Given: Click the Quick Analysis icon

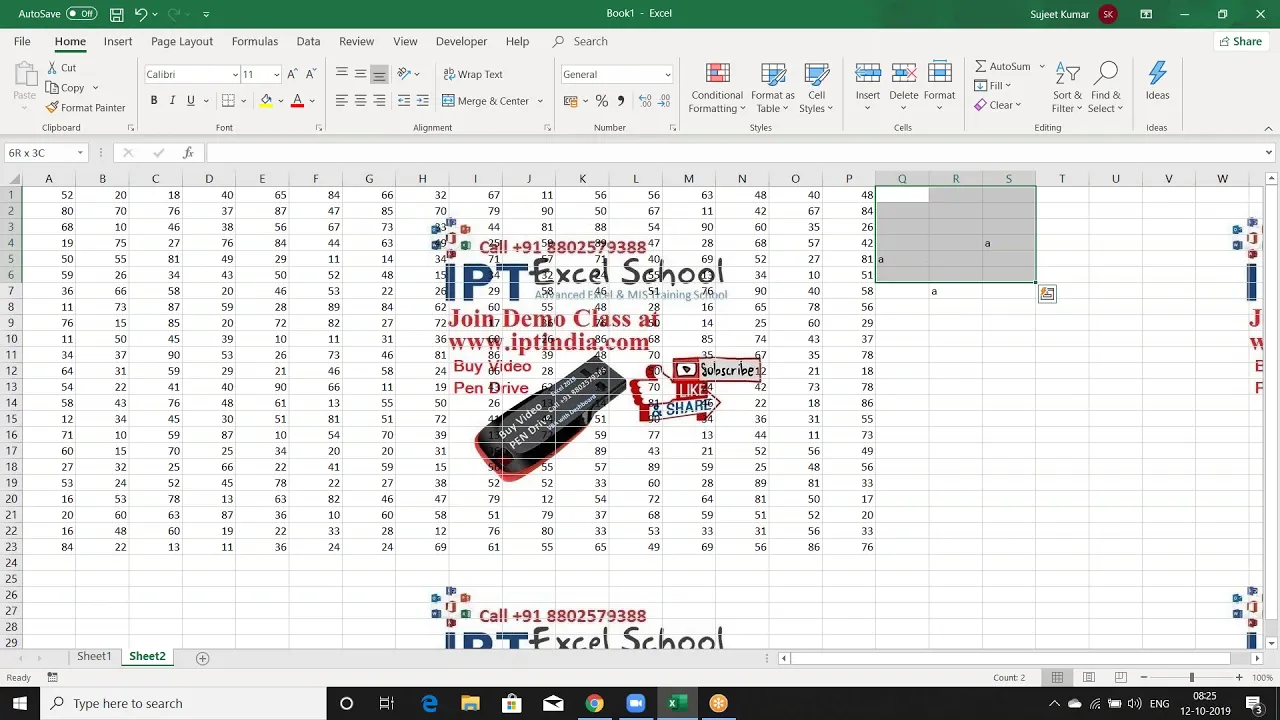Looking at the screenshot, I should (x=1046, y=293).
